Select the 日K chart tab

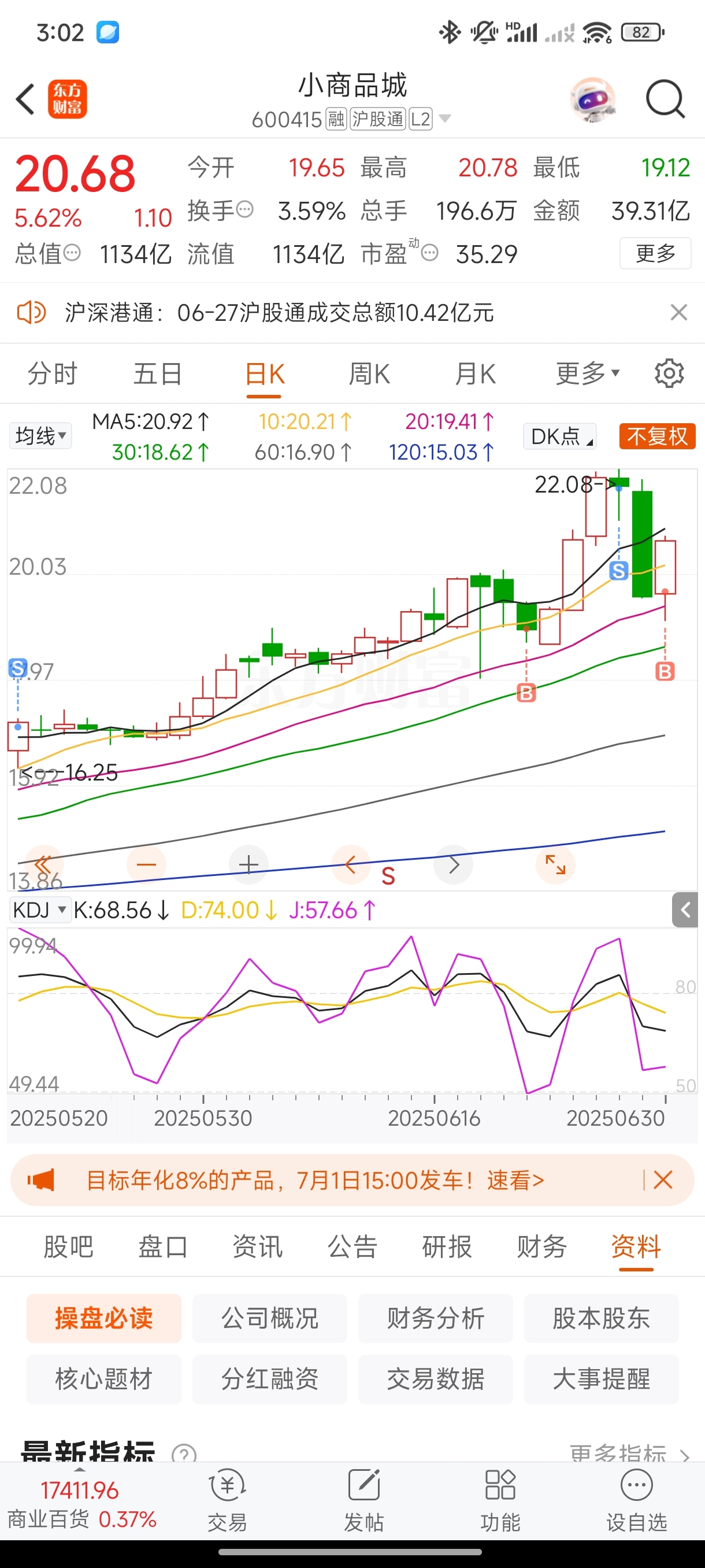point(264,373)
